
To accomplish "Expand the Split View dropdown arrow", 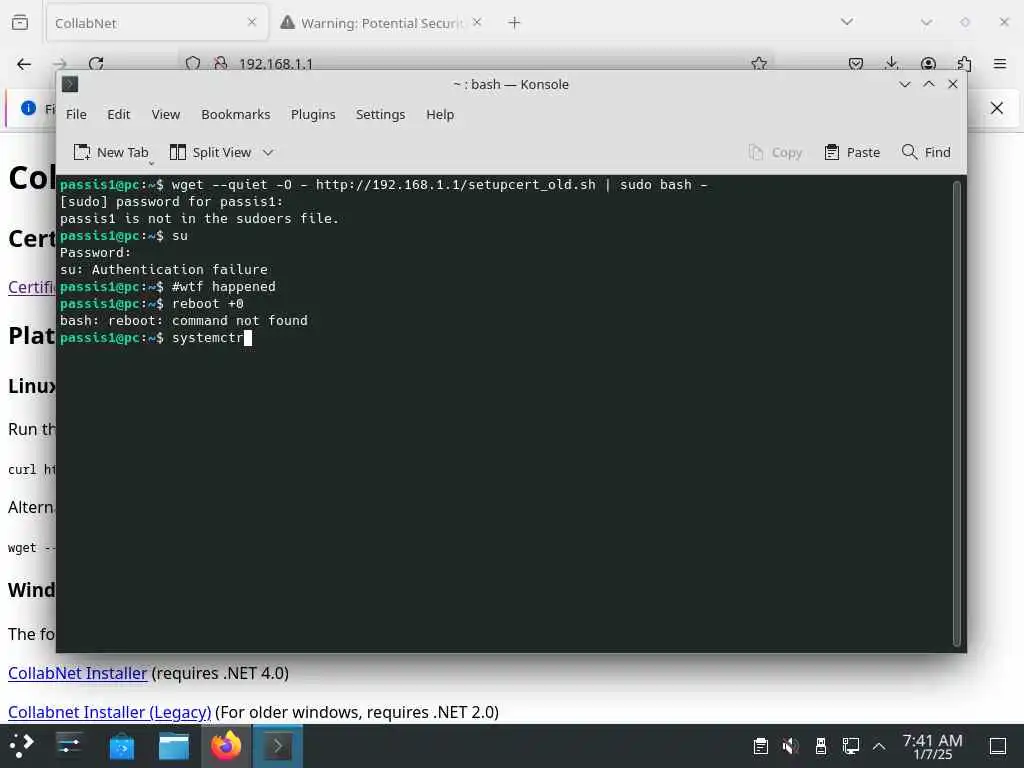I will pos(268,152).
